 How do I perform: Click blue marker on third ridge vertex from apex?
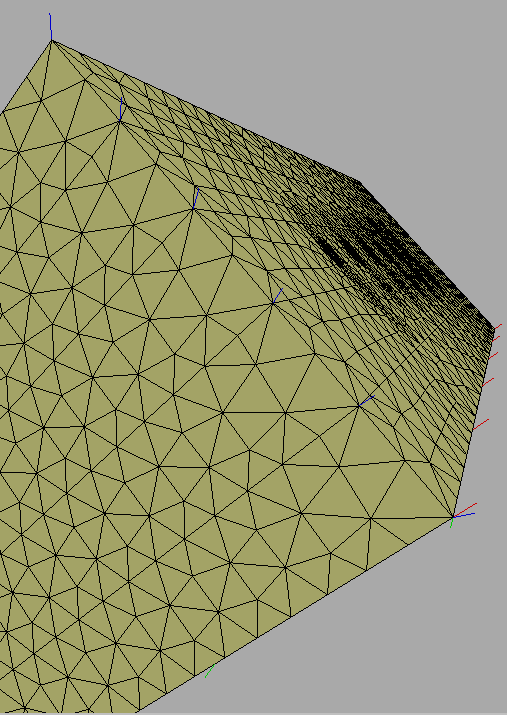[x=196, y=198]
